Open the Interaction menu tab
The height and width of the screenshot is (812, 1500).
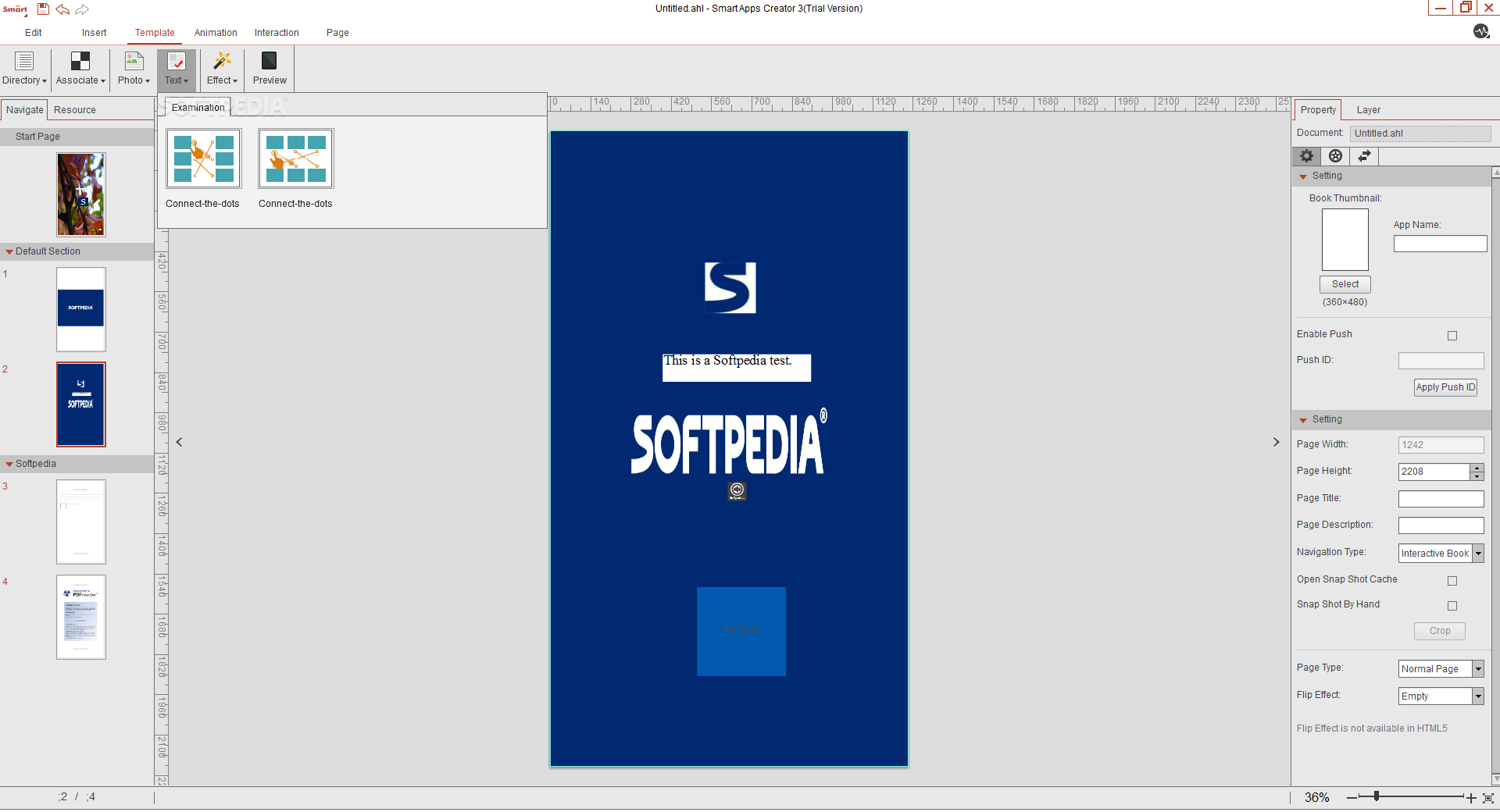(x=277, y=33)
